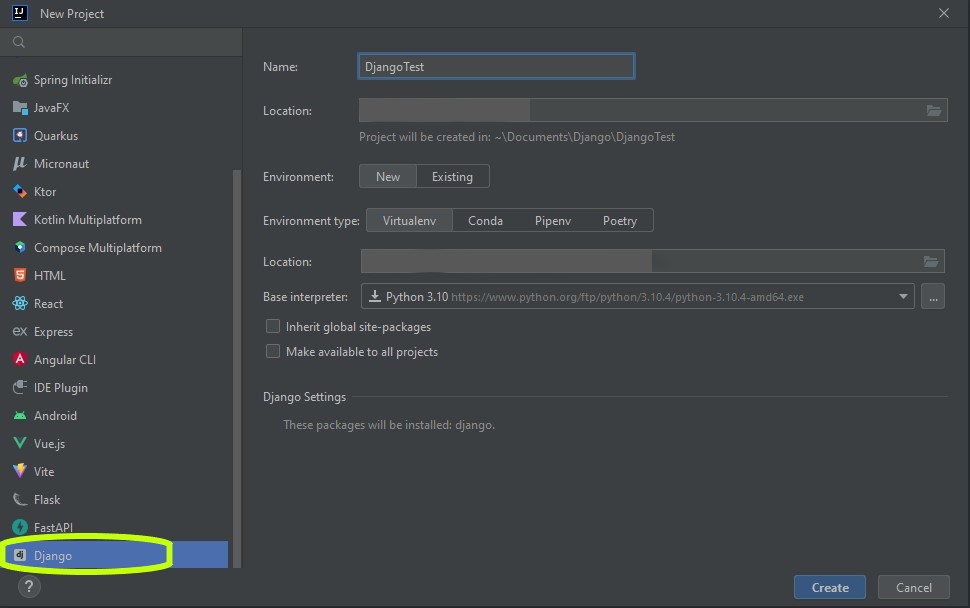
Task: Select Vite project label
Action: tap(44, 471)
